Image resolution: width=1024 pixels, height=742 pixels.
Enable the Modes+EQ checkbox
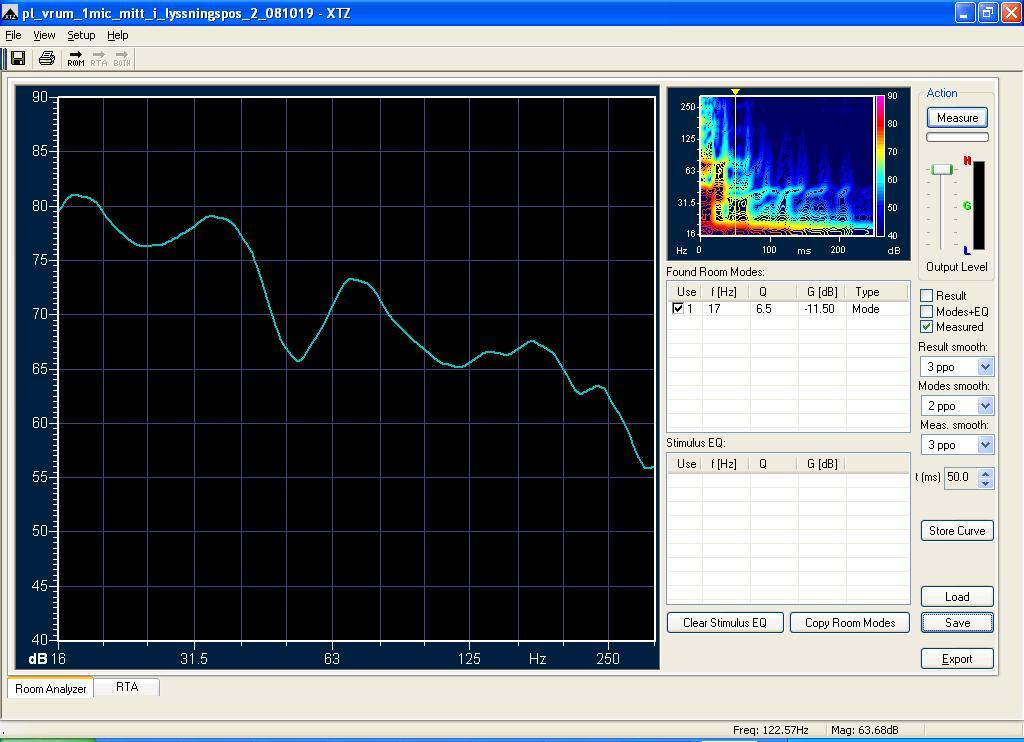pos(927,312)
